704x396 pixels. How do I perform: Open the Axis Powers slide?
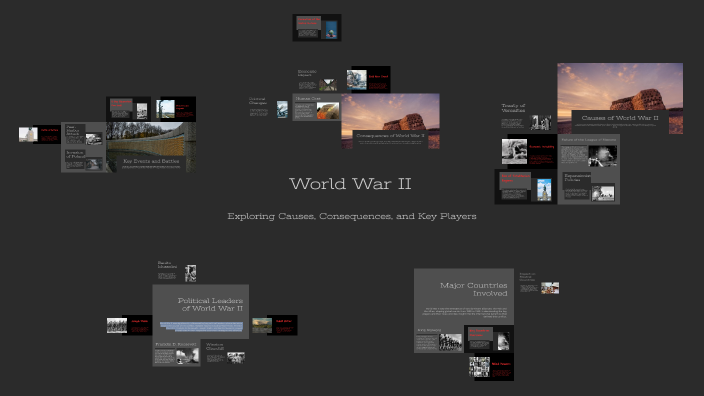tap(438, 339)
